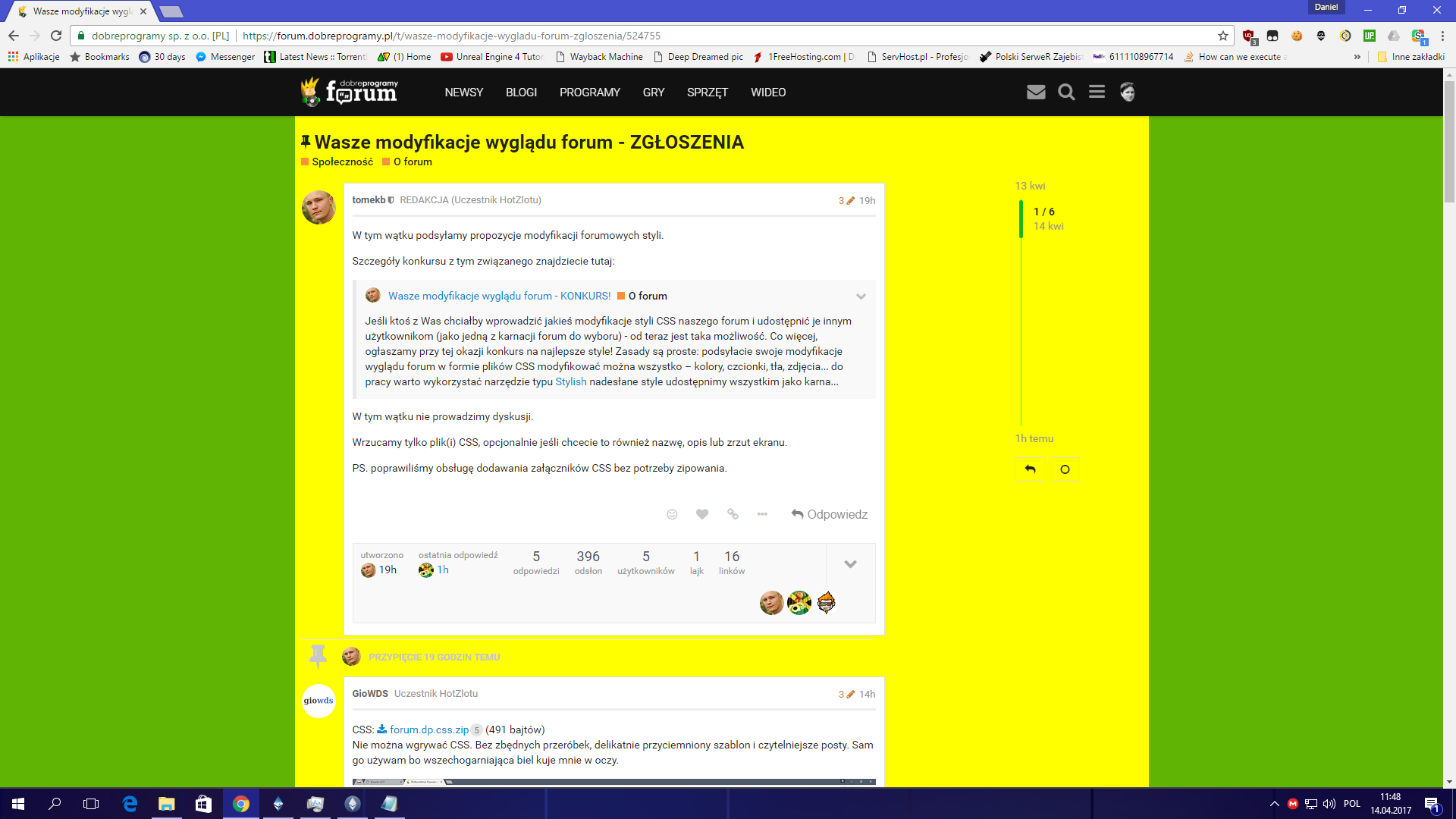
Task: Open the PROGRAMY menu item
Action: 590,93
